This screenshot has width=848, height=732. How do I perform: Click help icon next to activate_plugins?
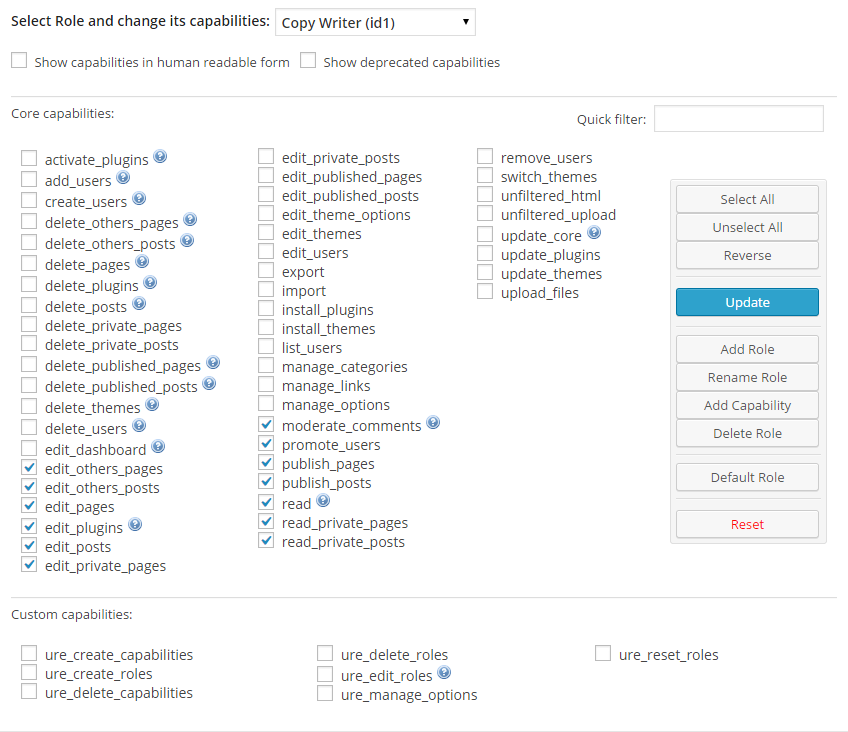pyautogui.click(x=160, y=157)
